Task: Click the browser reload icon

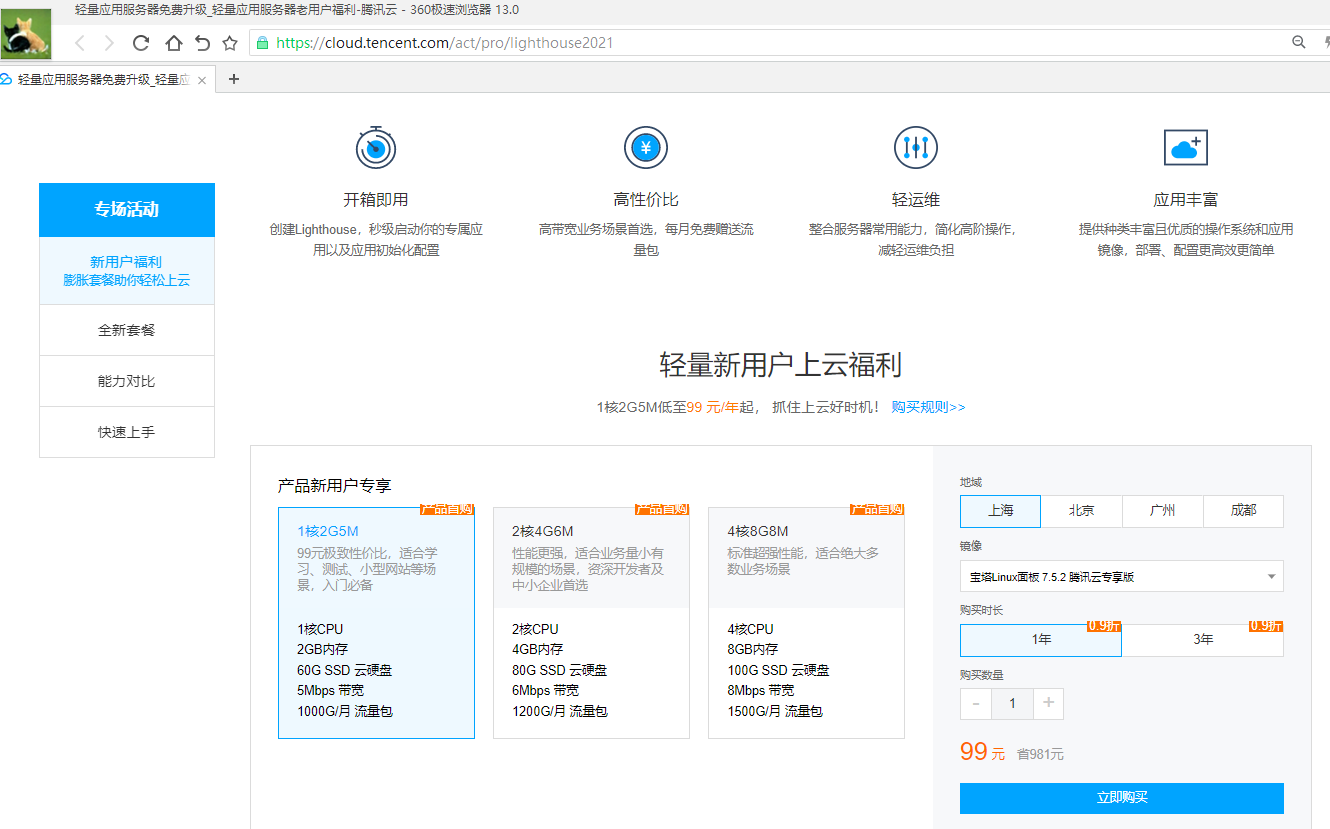Action: tap(141, 43)
